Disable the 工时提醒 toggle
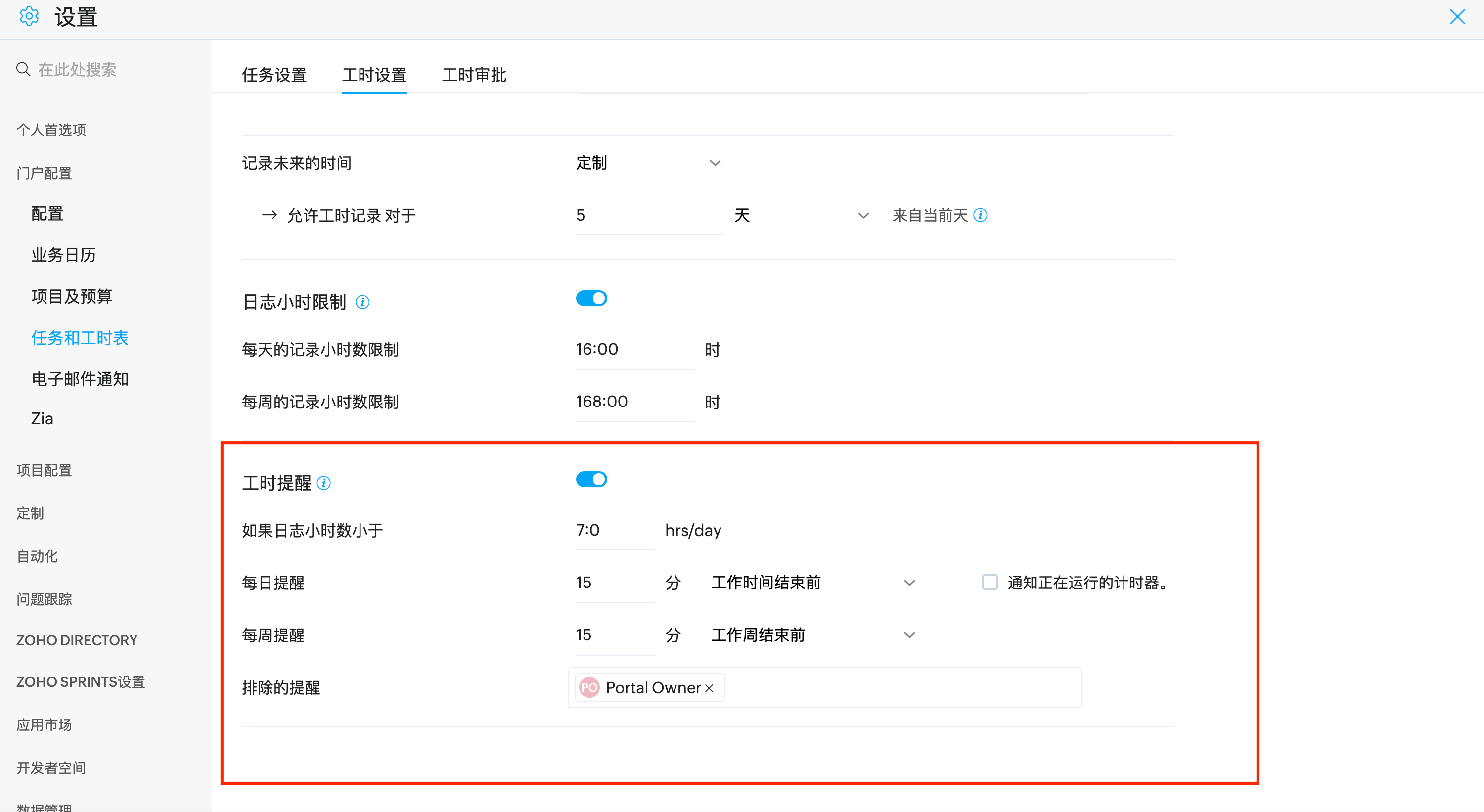 [x=591, y=480]
